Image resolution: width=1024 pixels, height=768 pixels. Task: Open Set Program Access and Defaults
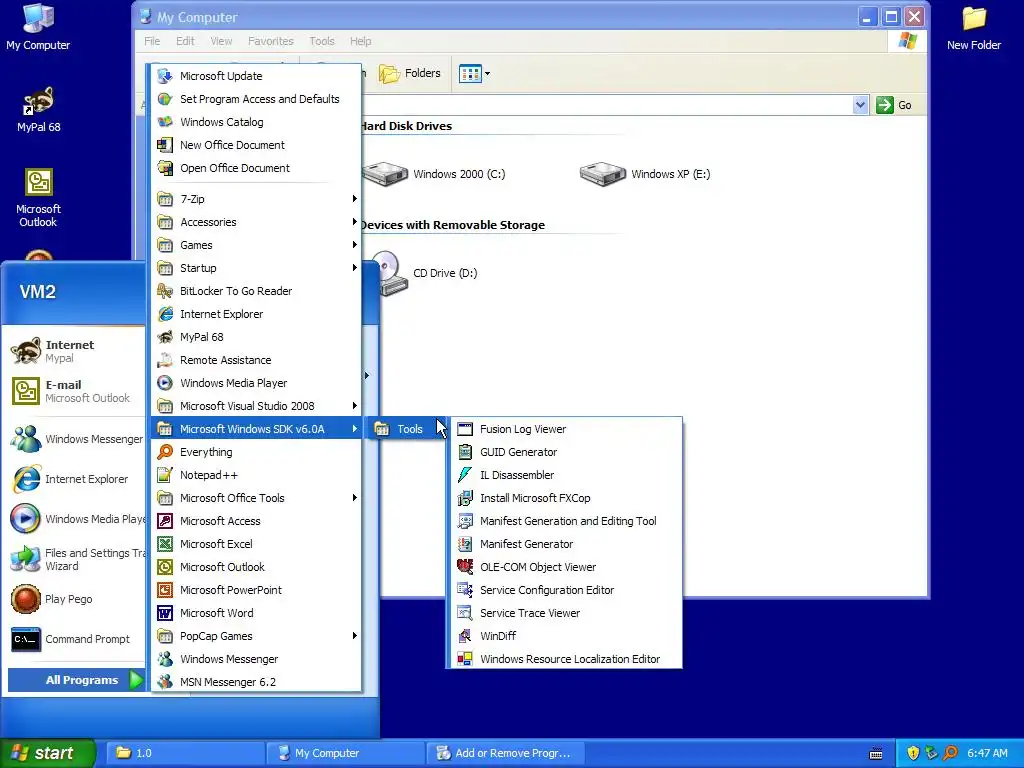coord(256,99)
